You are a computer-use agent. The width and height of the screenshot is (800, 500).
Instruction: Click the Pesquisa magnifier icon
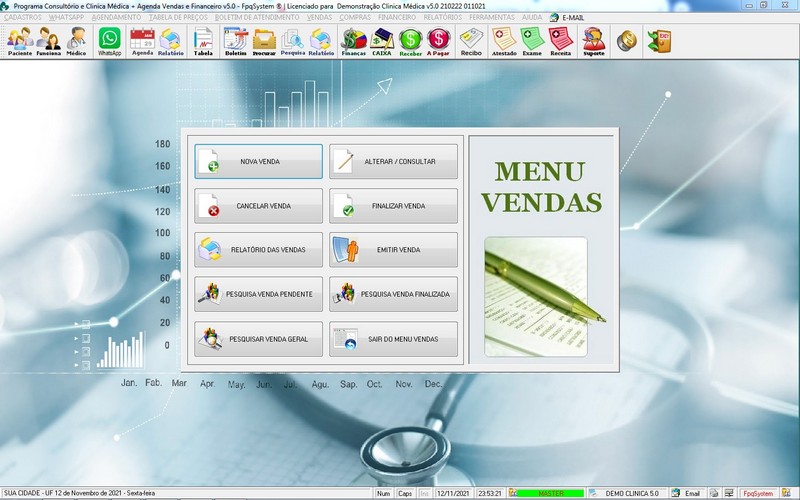click(x=293, y=41)
